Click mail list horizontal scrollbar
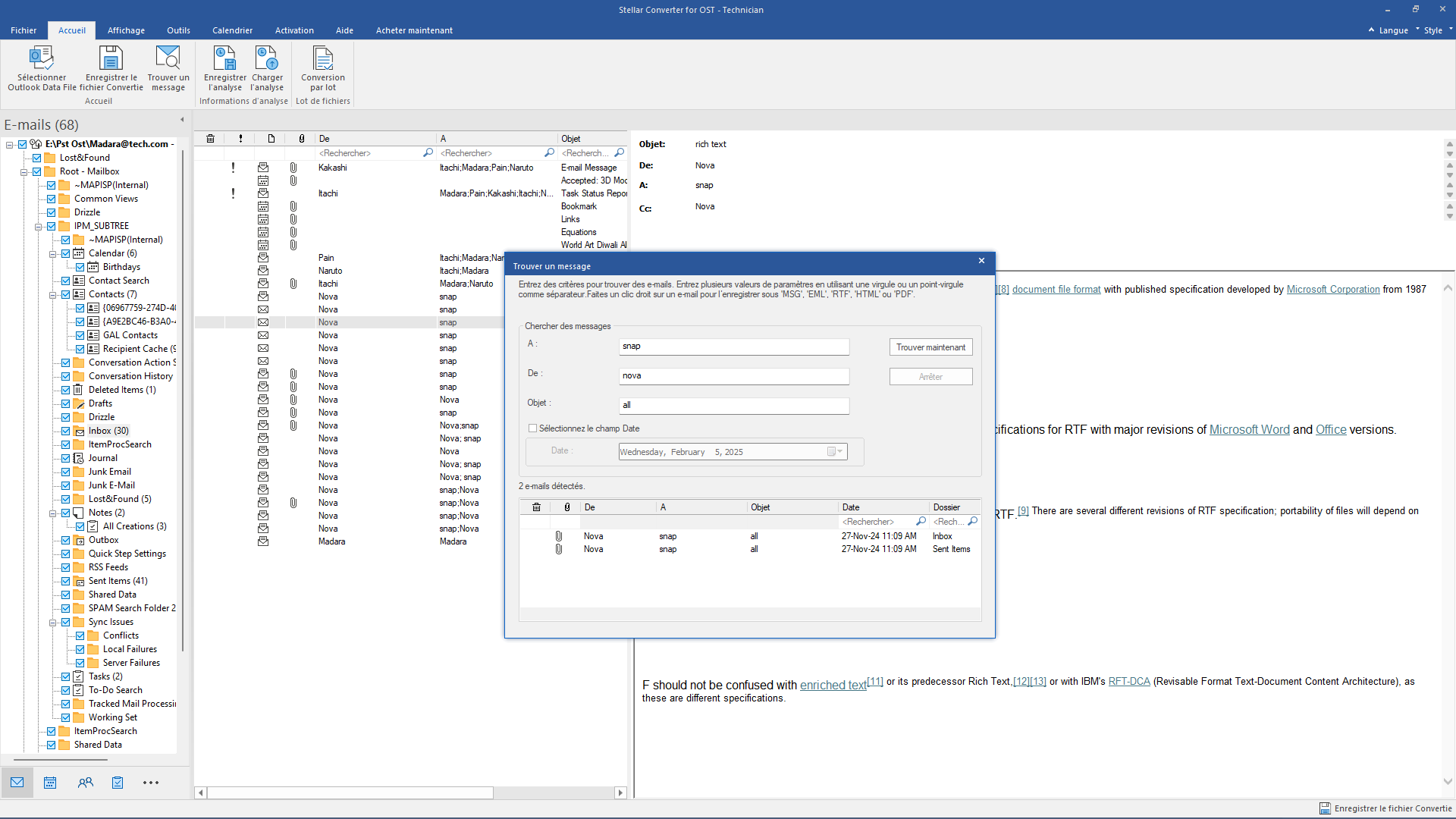Image resolution: width=1456 pixels, height=819 pixels. [x=350, y=792]
